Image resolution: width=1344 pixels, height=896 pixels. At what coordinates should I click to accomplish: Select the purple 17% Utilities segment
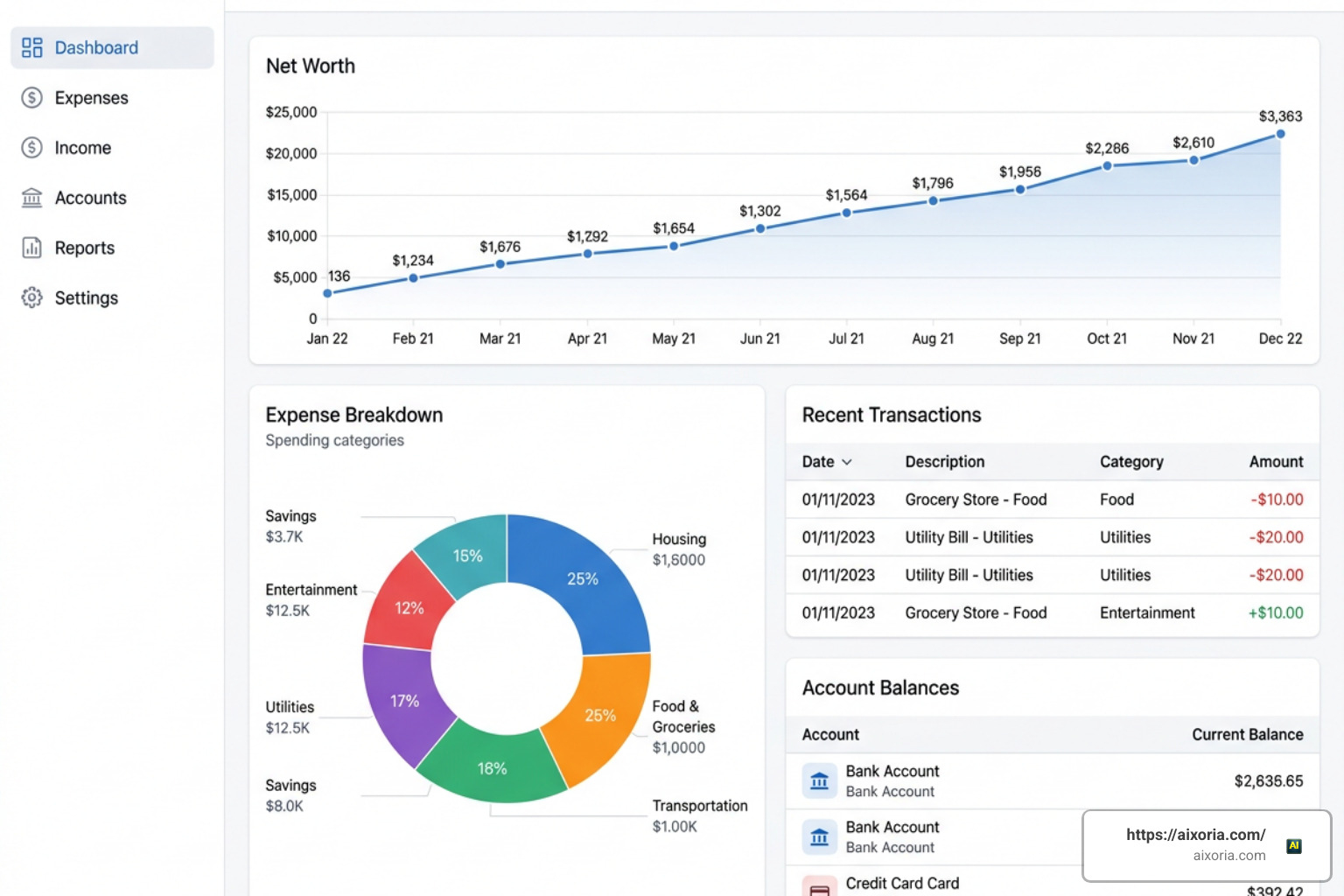coord(404,700)
